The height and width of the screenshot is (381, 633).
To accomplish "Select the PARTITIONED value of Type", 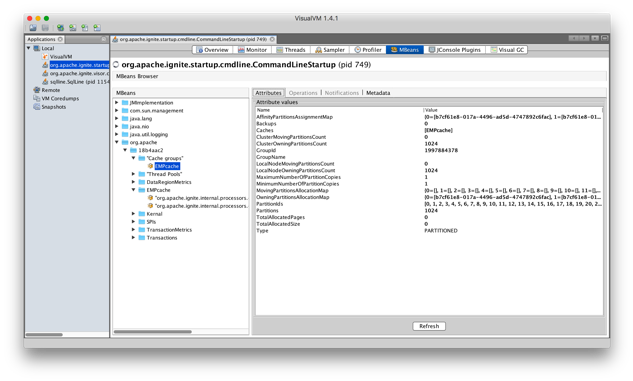I will (x=441, y=230).
